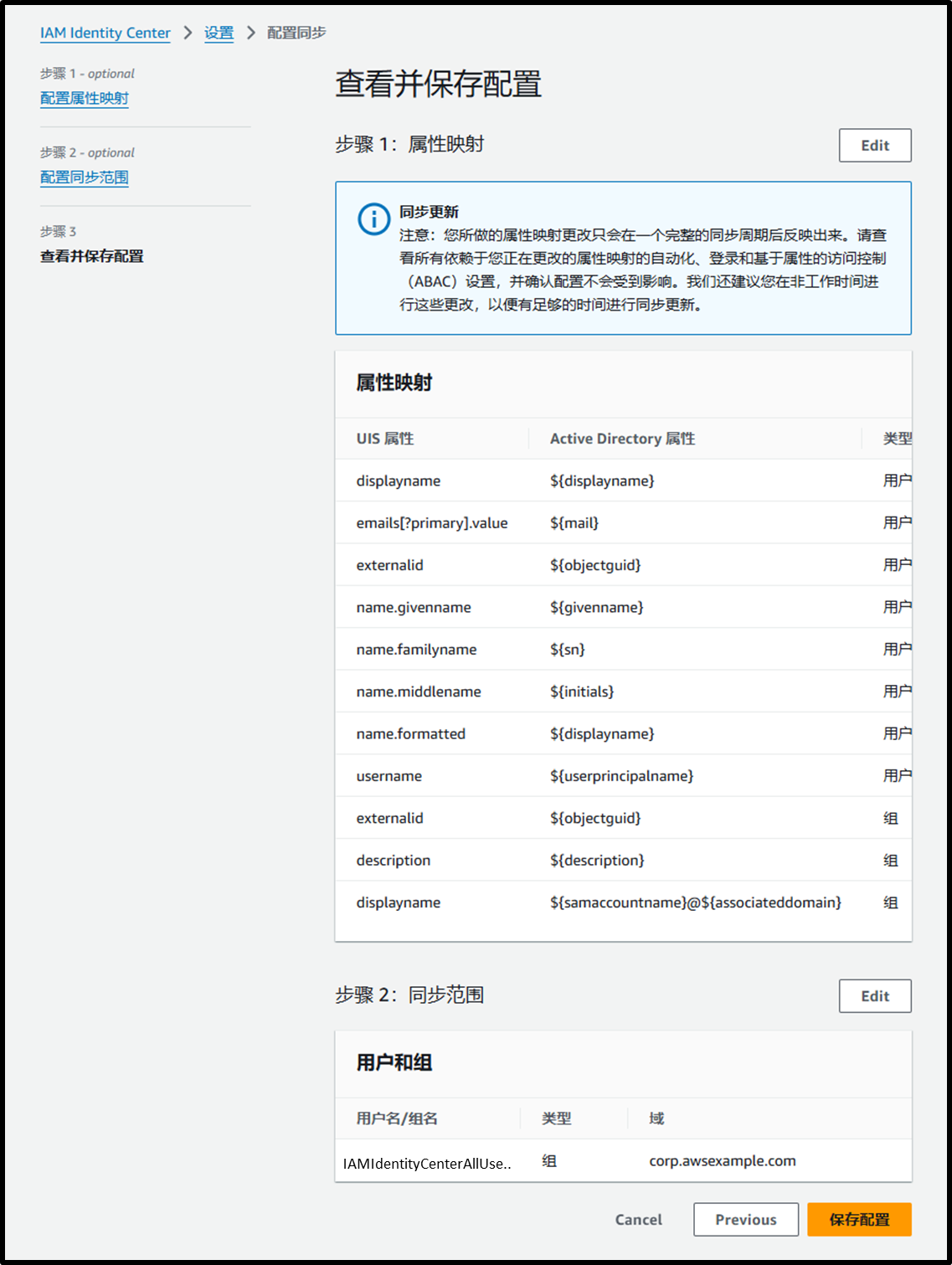This screenshot has height=1265, width=952.
Task: Select the "corp.awsexample.com" domain cell
Action: (x=723, y=1161)
